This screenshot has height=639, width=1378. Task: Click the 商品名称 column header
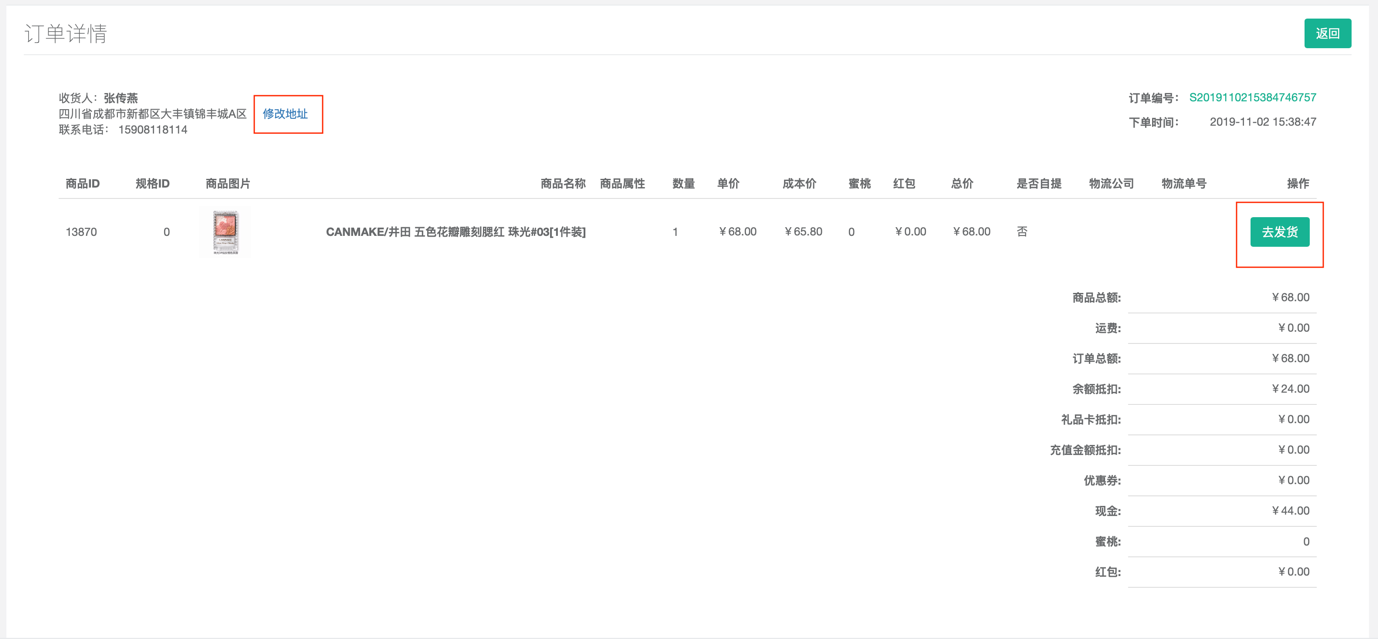[563, 184]
